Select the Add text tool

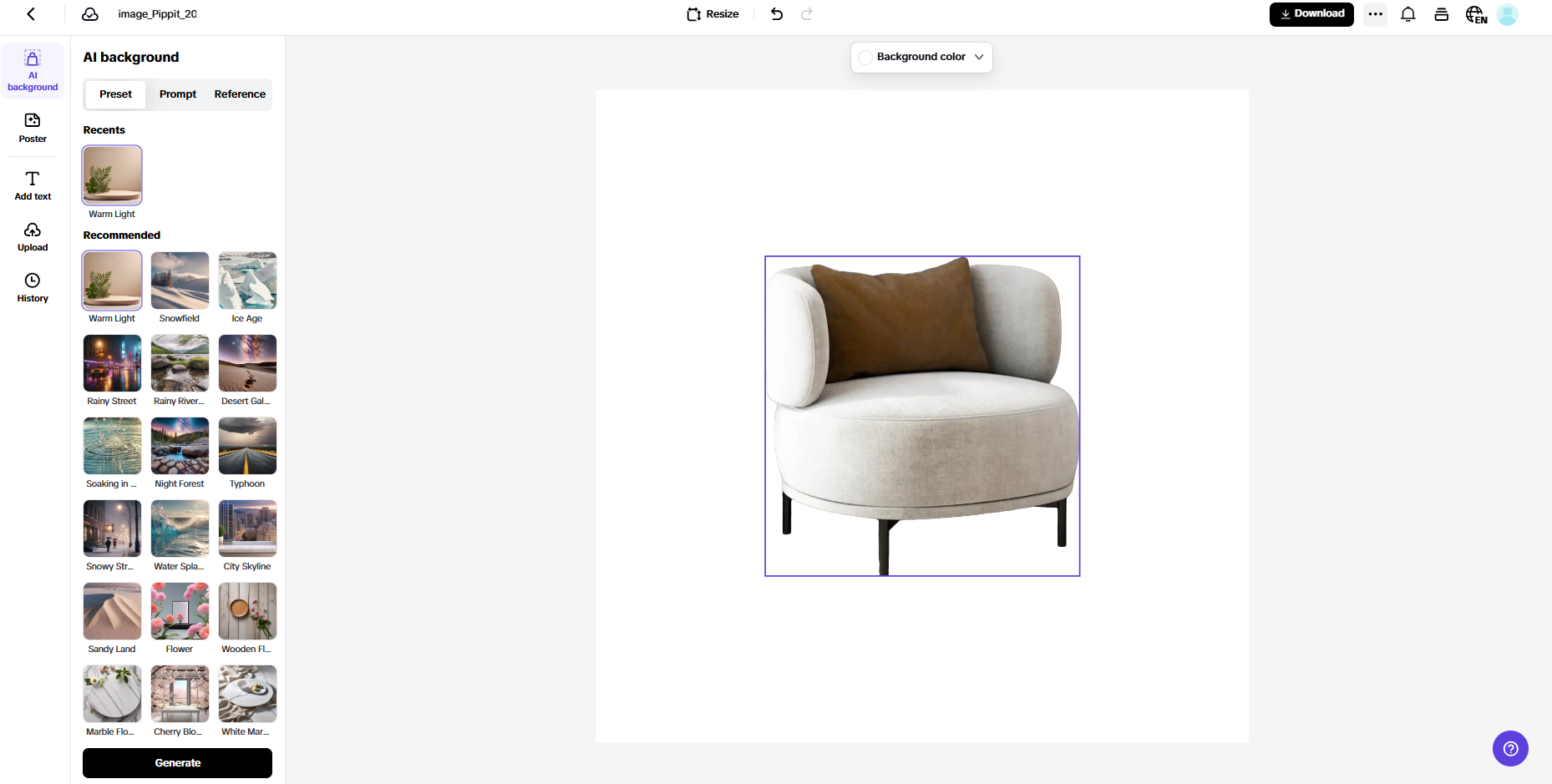click(x=33, y=186)
